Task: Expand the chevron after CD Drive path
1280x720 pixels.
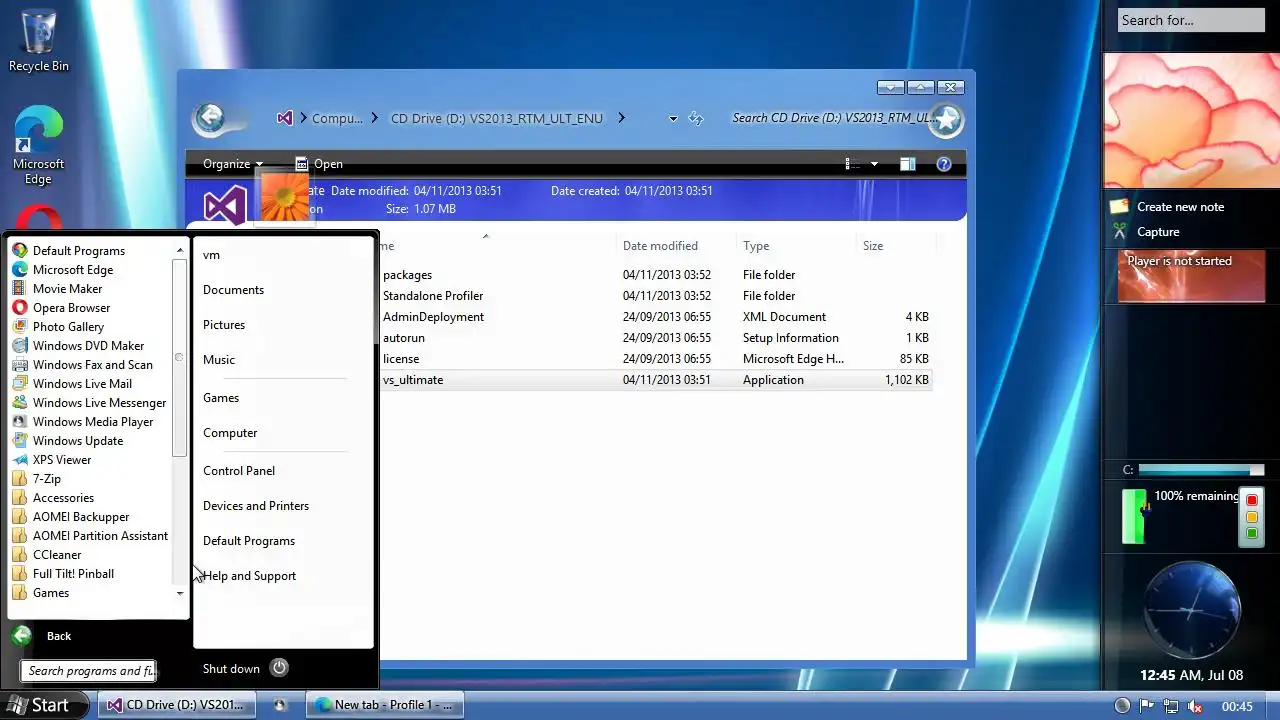Action: [621, 118]
